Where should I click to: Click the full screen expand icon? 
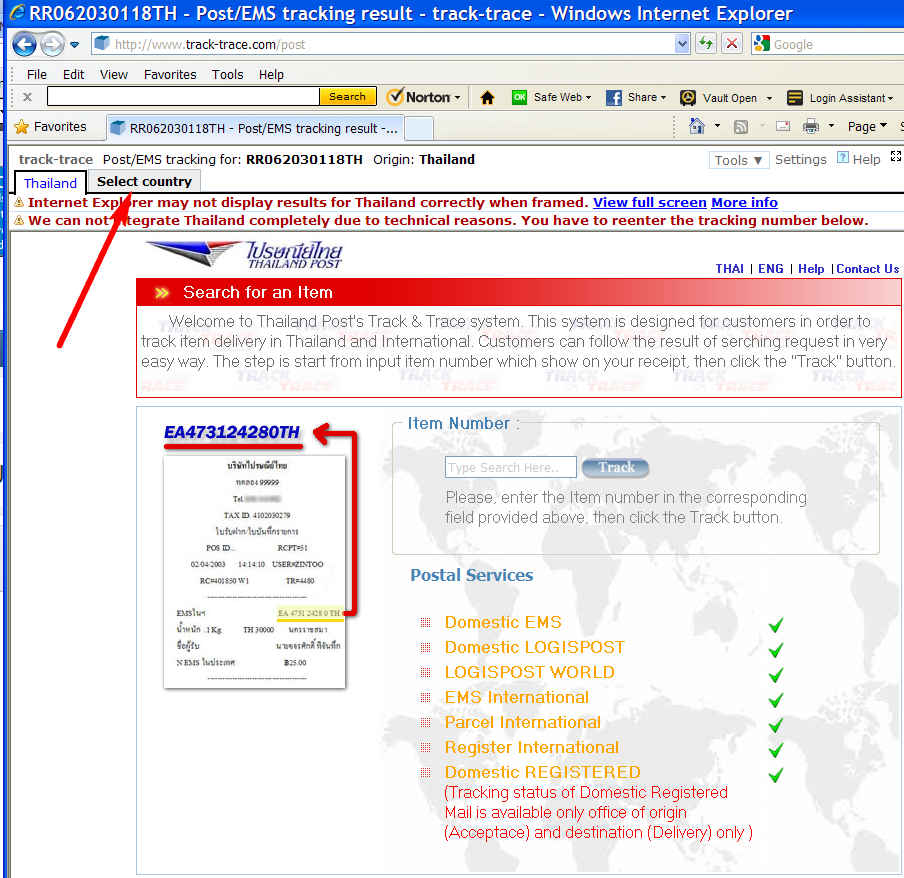coord(895,156)
